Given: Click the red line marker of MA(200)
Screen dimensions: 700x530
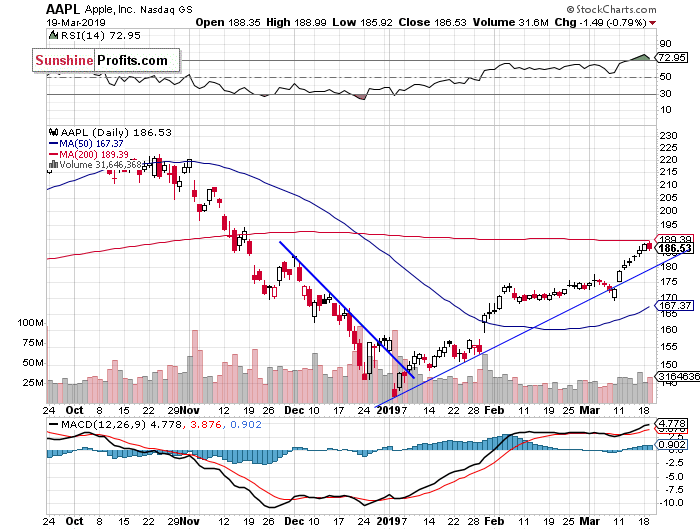Looking at the screenshot, I should pyautogui.click(x=53, y=154).
